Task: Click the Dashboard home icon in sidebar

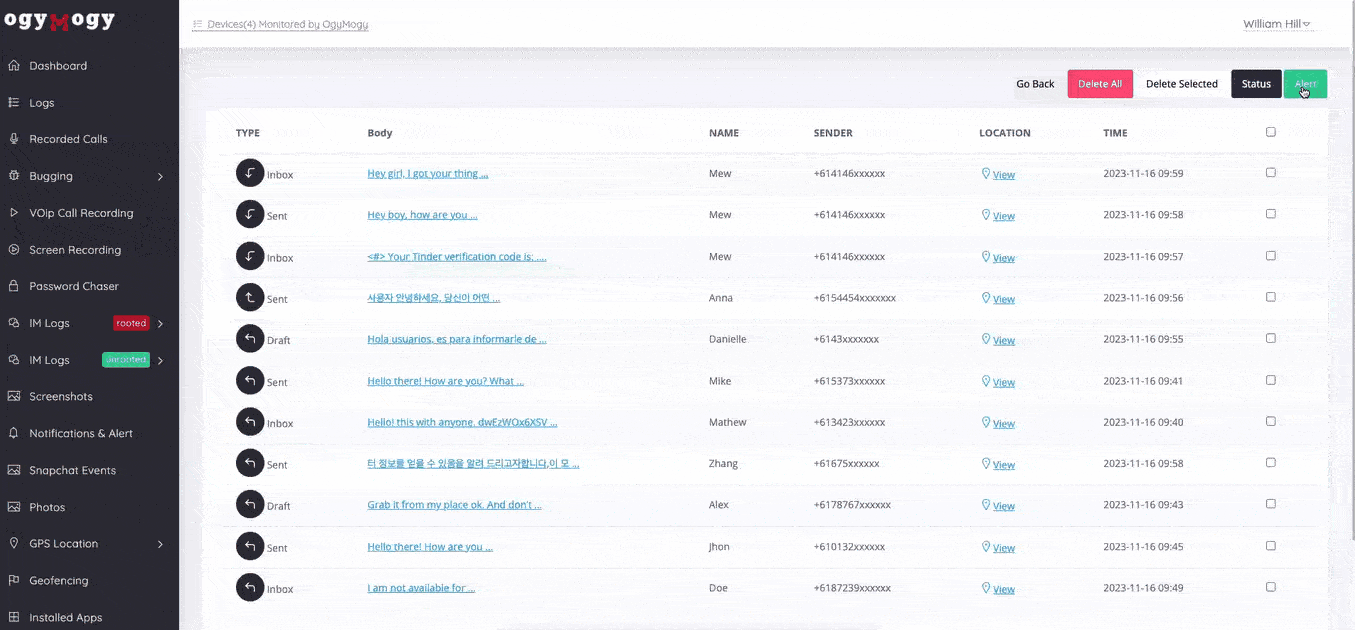Action: 14,66
